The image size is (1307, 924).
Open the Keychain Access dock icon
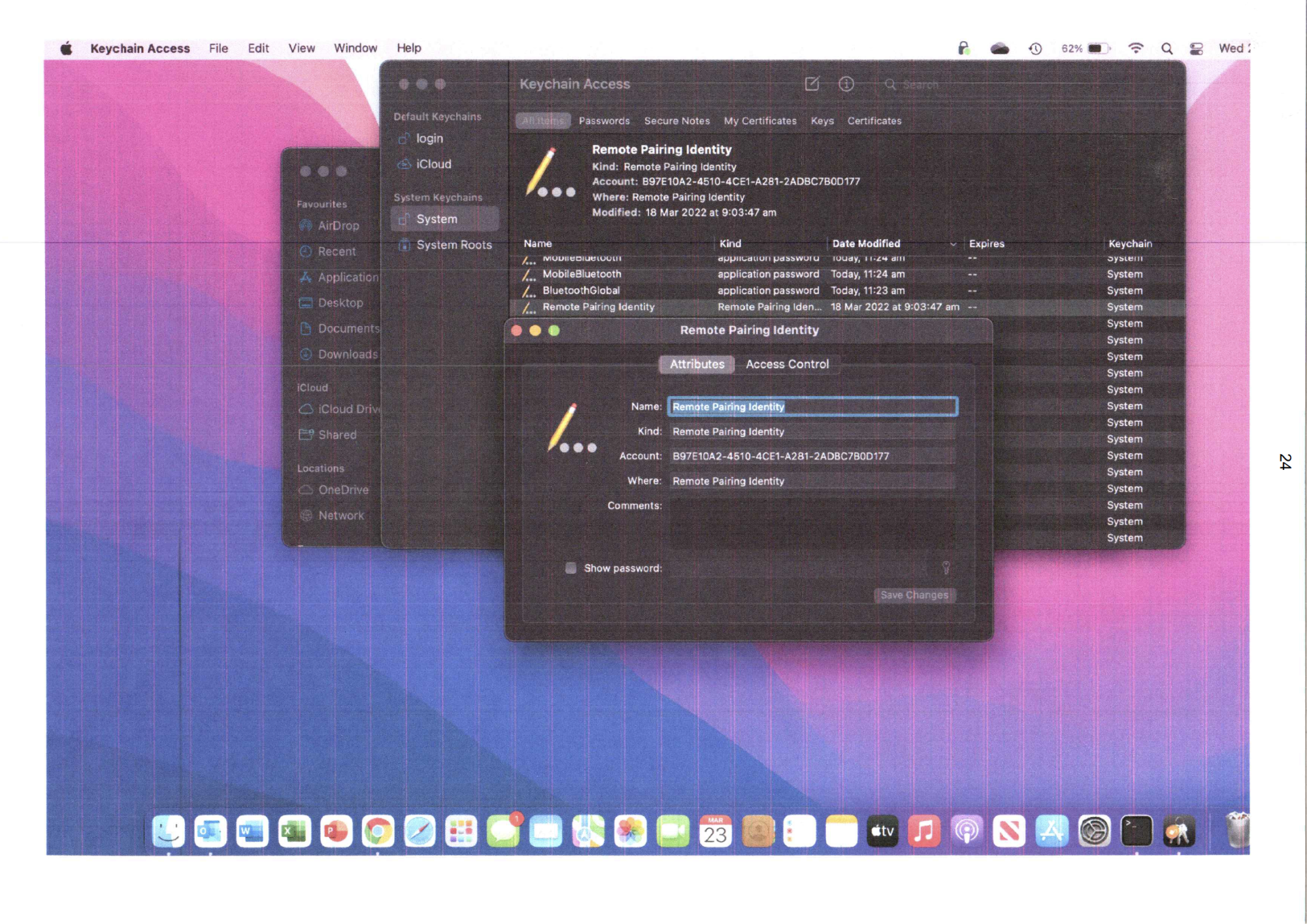[1178, 831]
